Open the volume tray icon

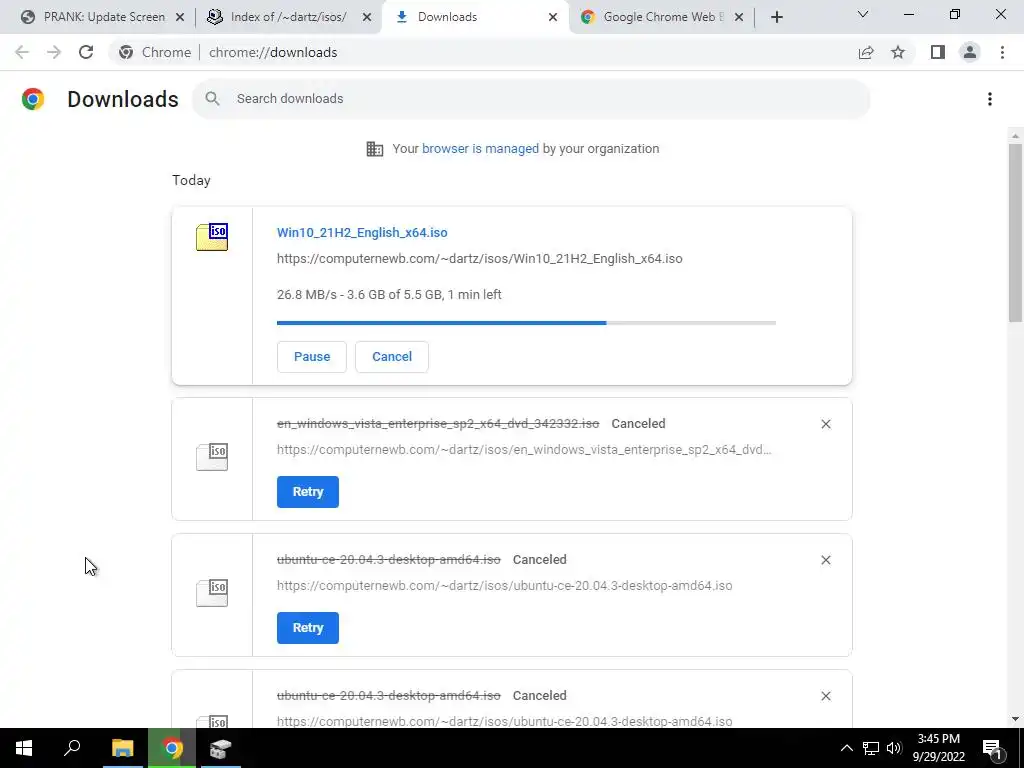click(x=895, y=748)
